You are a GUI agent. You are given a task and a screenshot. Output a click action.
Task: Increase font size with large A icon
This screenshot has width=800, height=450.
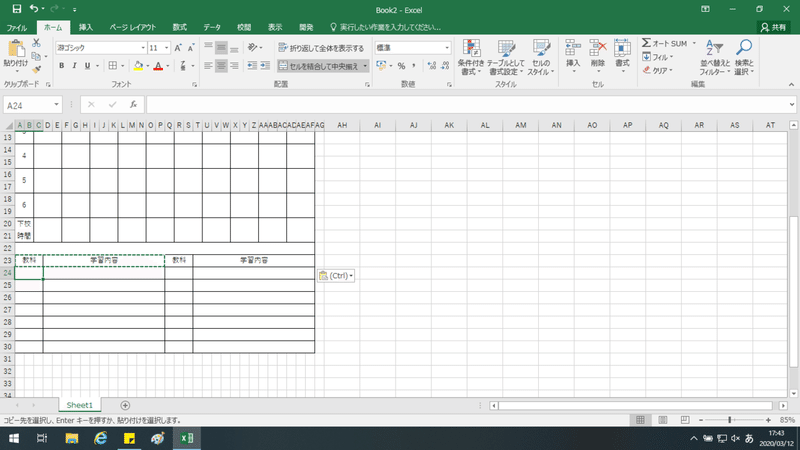[178, 48]
